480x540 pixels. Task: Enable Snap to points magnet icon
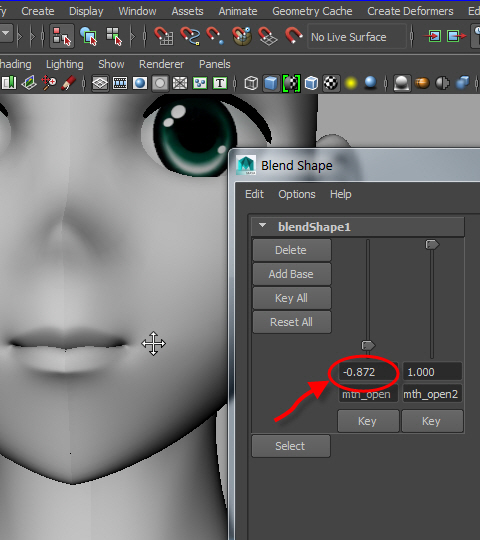click(215, 36)
